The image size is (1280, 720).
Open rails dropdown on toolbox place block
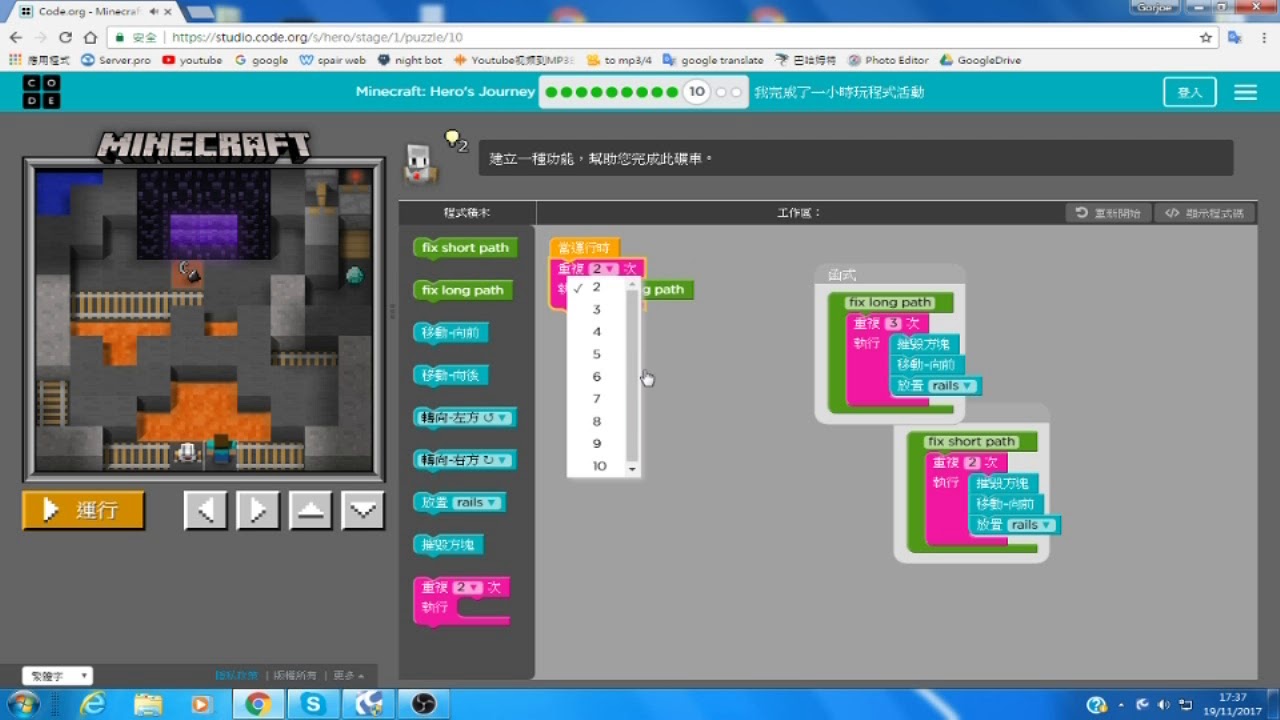475,503
